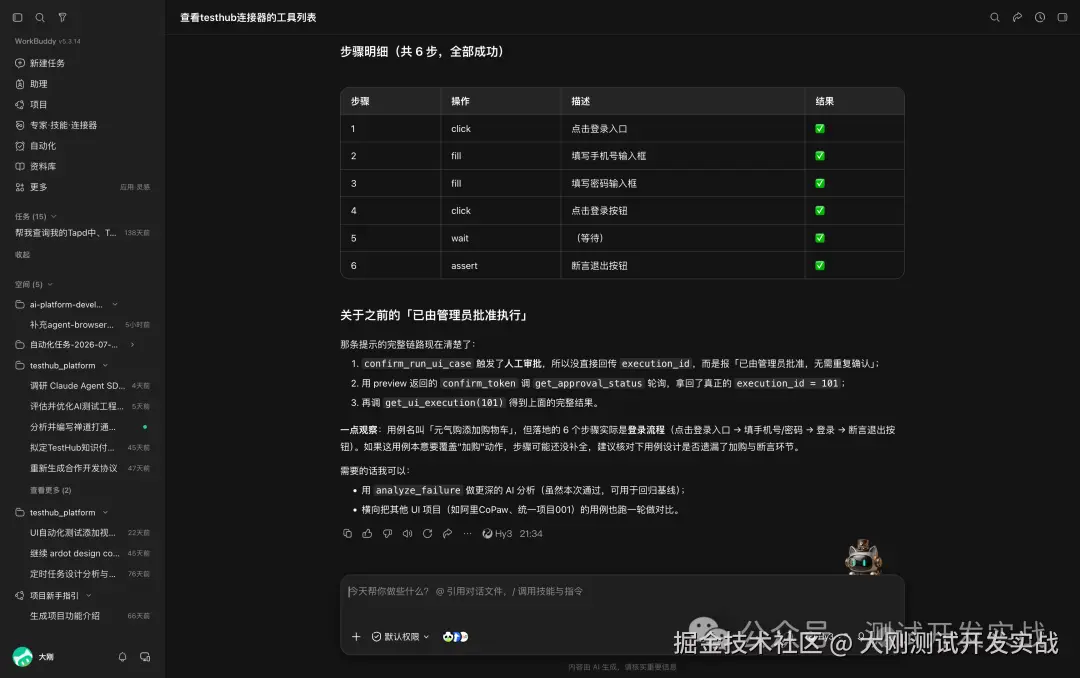
Task: Expand the 默认权限 permission dropdown
Action: tap(400, 637)
